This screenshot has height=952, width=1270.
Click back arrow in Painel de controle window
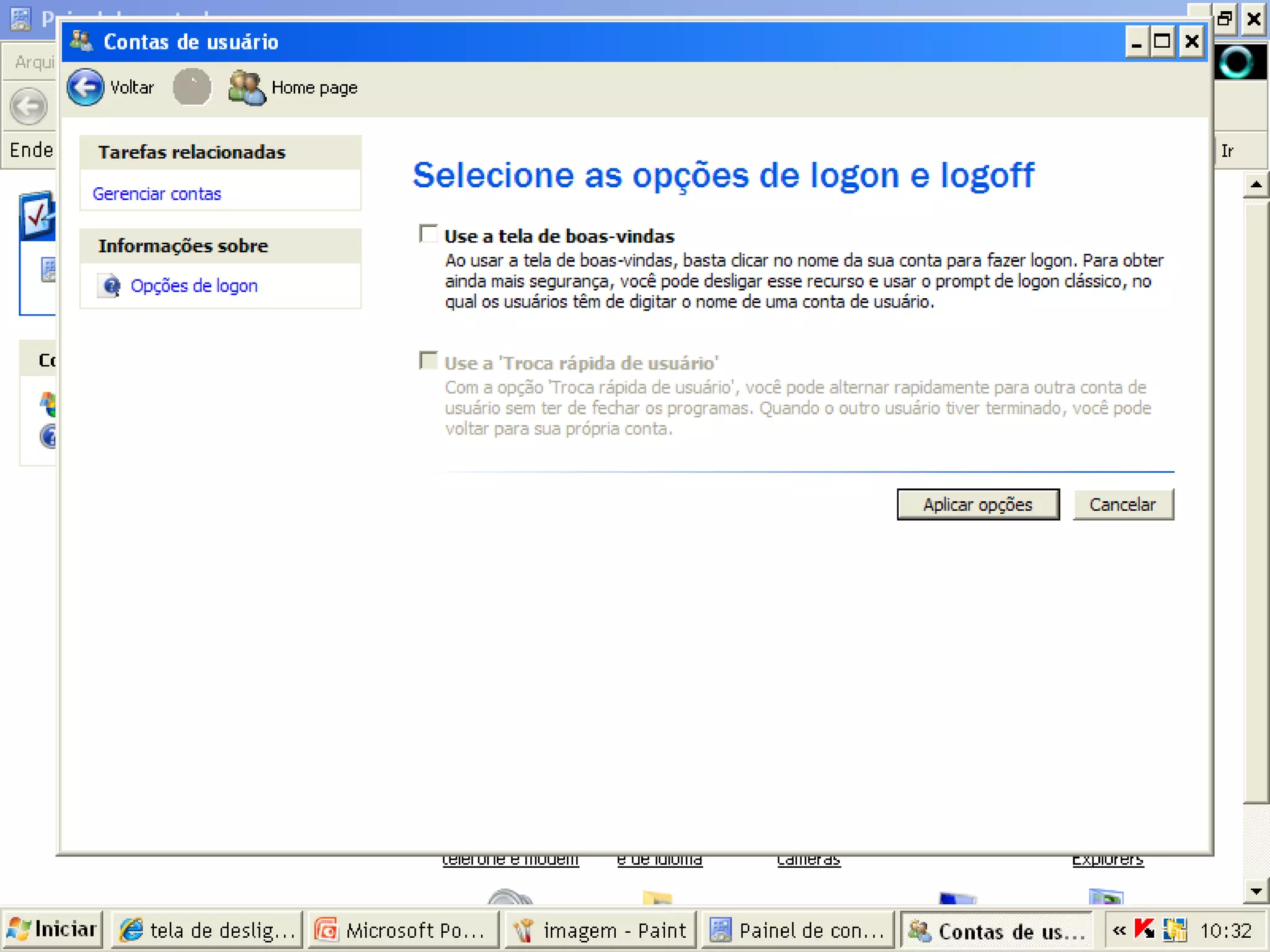pyautogui.click(x=29, y=107)
